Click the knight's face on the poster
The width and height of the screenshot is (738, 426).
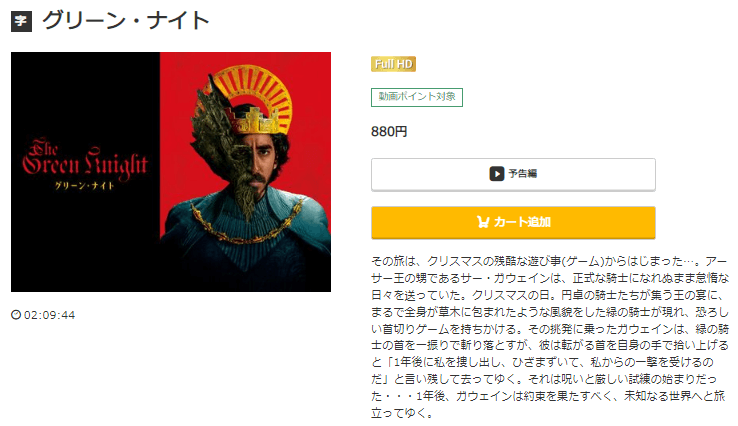[256, 160]
